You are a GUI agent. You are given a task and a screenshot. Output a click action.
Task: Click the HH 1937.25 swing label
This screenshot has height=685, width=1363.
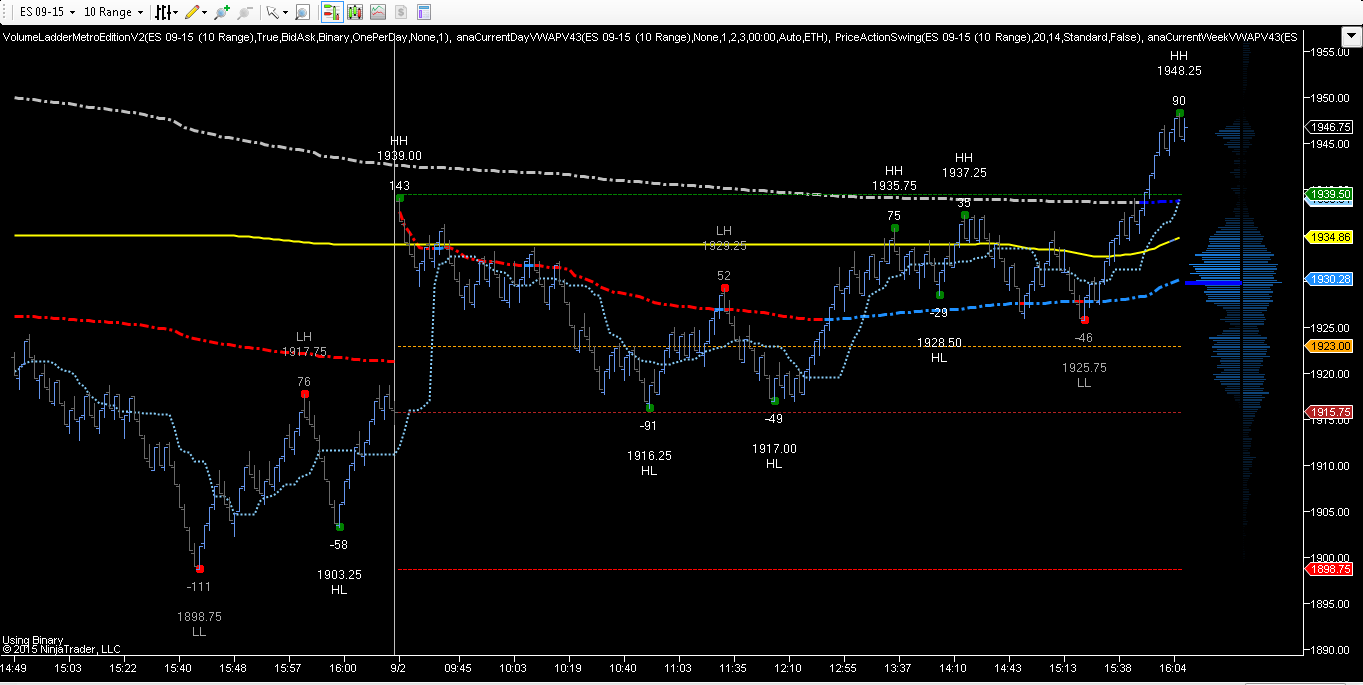pos(964,165)
